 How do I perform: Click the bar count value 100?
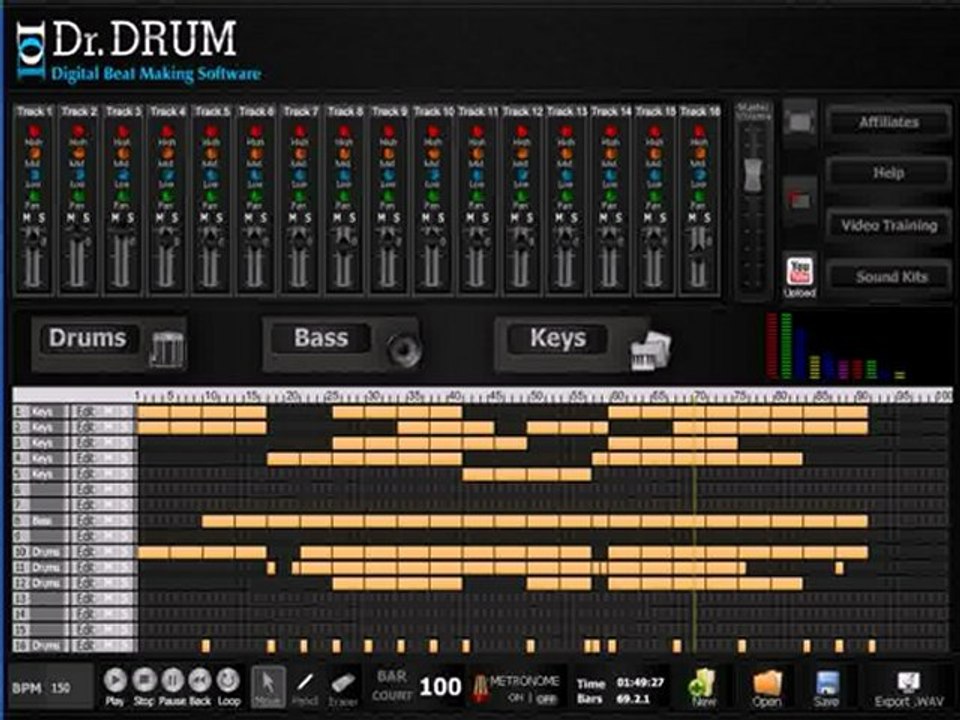(440, 687)
